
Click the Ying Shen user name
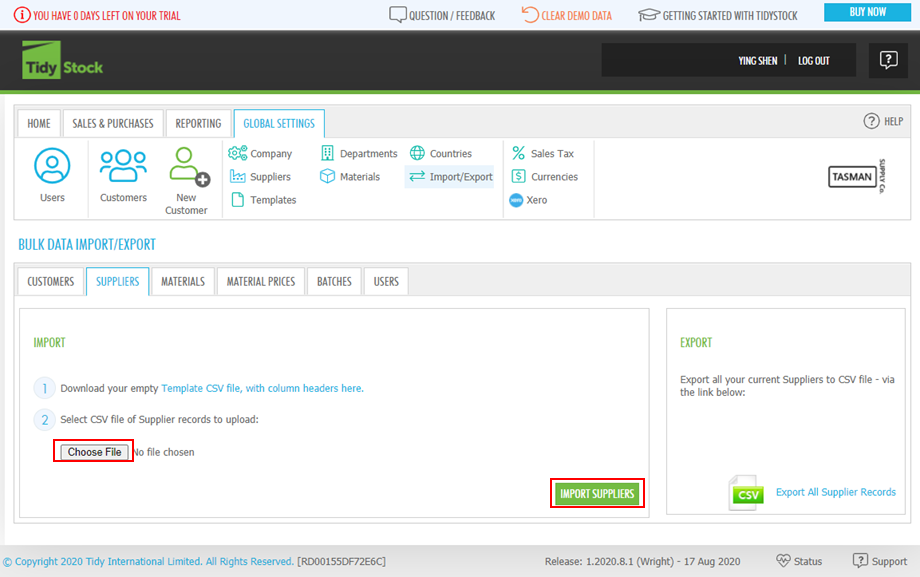[757, 60]
